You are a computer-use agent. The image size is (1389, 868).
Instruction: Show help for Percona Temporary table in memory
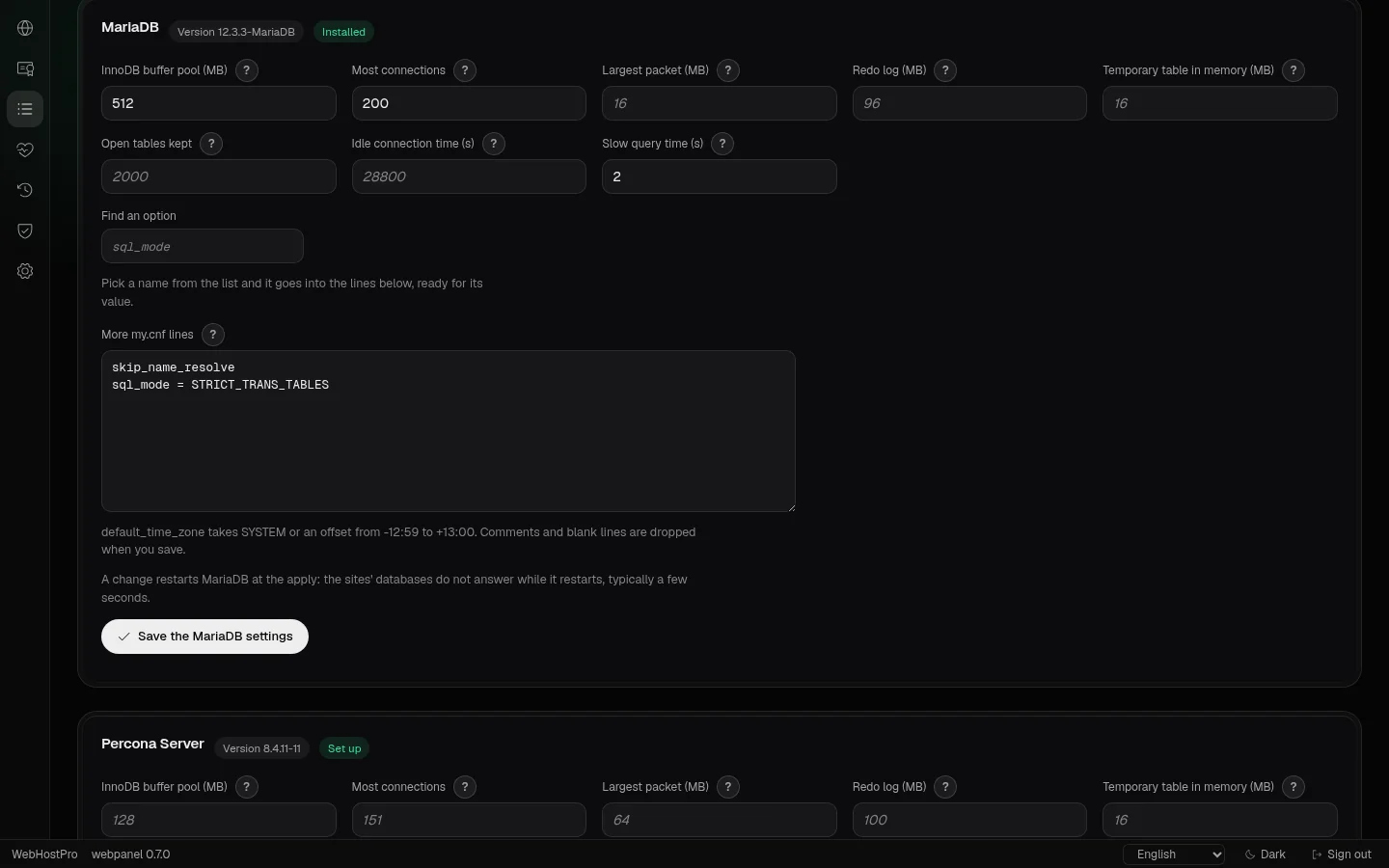tap(1294, 787)
